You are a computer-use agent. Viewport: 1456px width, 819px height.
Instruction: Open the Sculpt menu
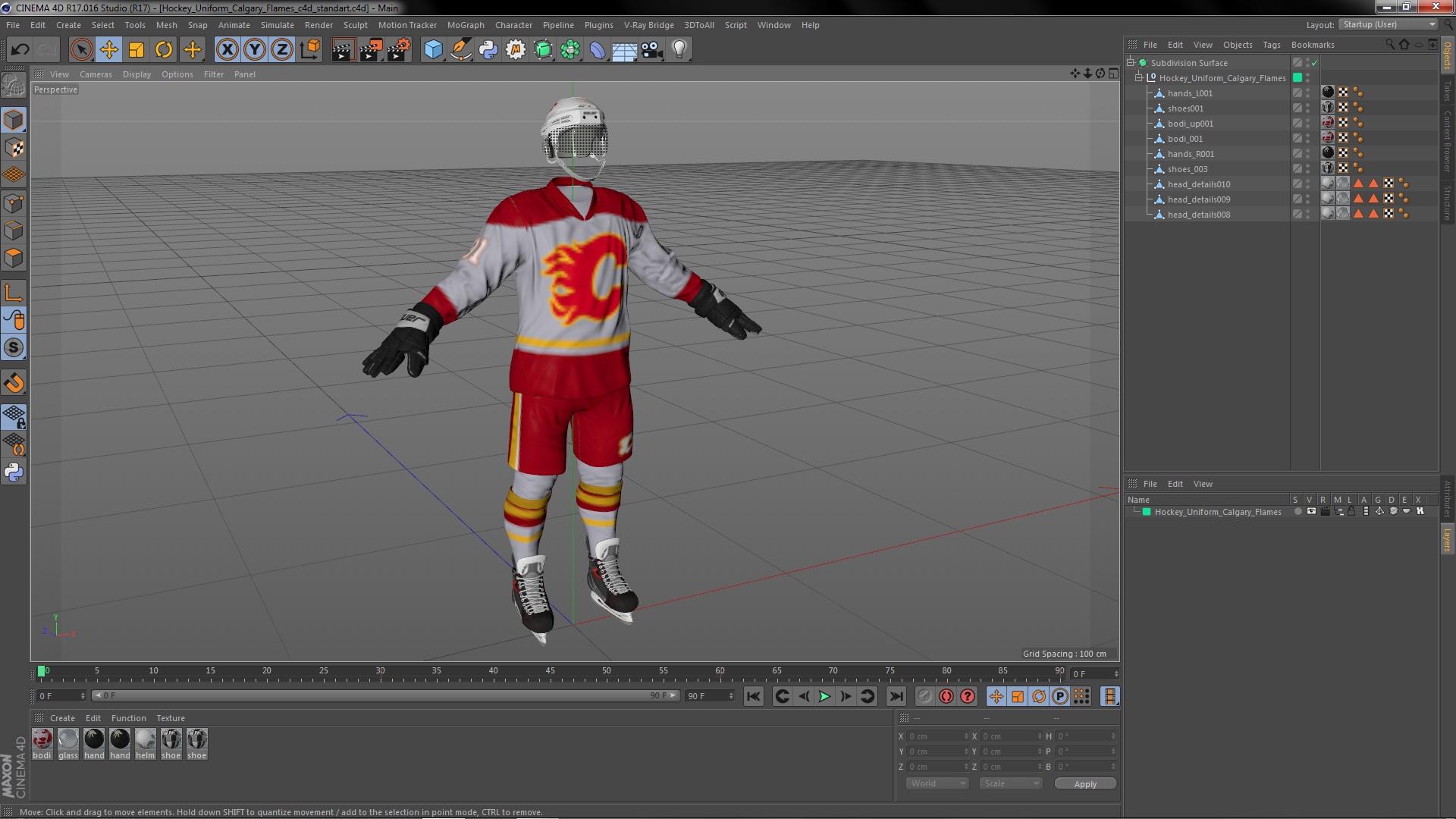tap(355, 25)
